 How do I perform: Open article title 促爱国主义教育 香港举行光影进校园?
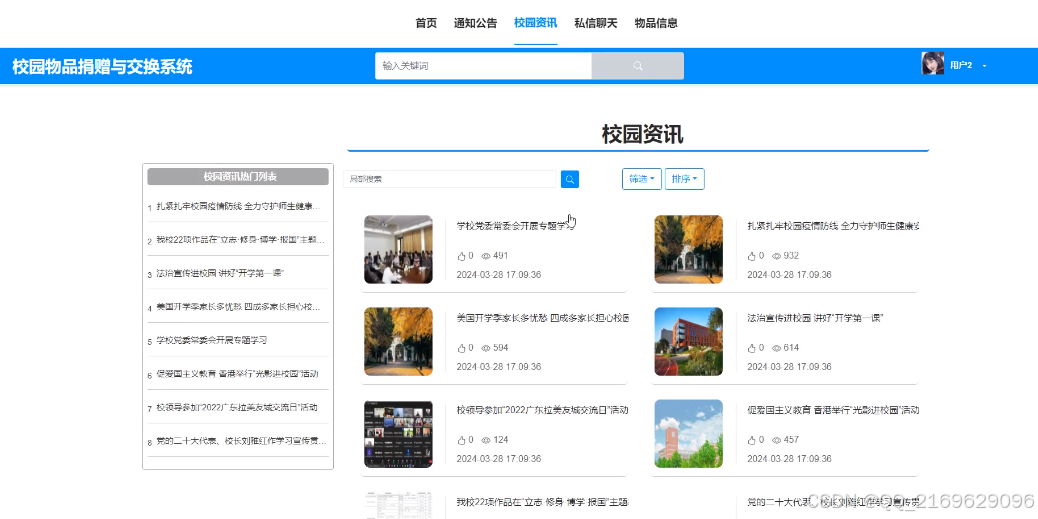[x=833, y=410]
